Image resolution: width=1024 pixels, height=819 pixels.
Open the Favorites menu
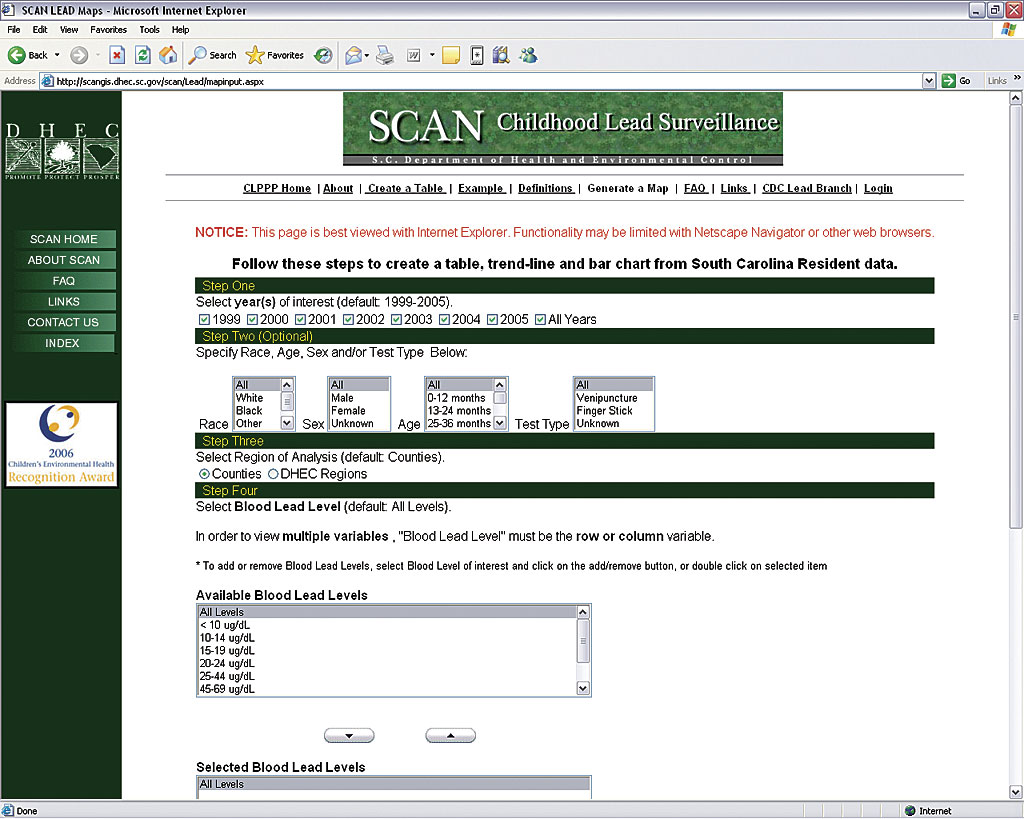108,29
